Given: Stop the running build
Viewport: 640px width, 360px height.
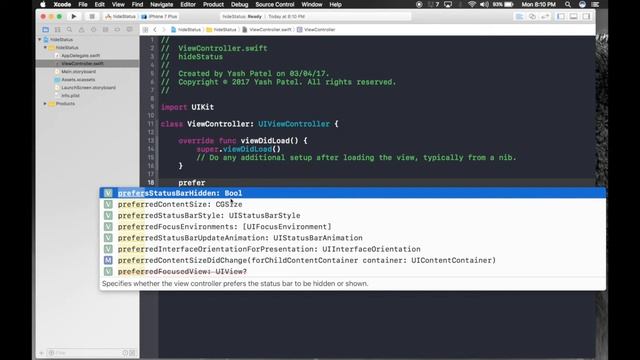Looking at the screenshot, I should 92,16.
